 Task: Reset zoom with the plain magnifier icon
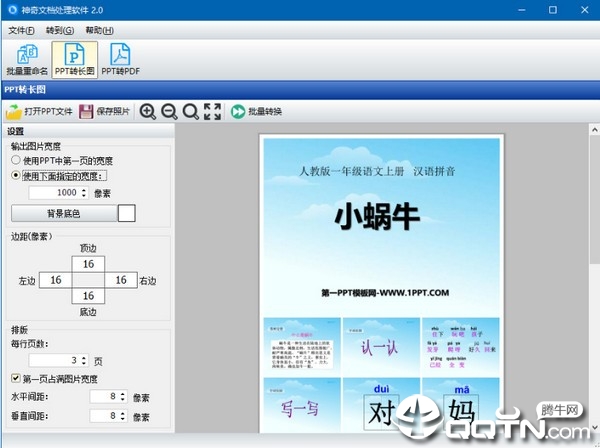191,112
